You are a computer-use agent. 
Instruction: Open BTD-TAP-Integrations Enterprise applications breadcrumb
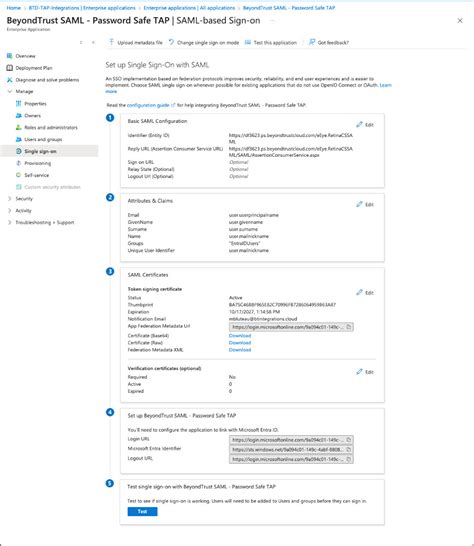click(82, 8)
